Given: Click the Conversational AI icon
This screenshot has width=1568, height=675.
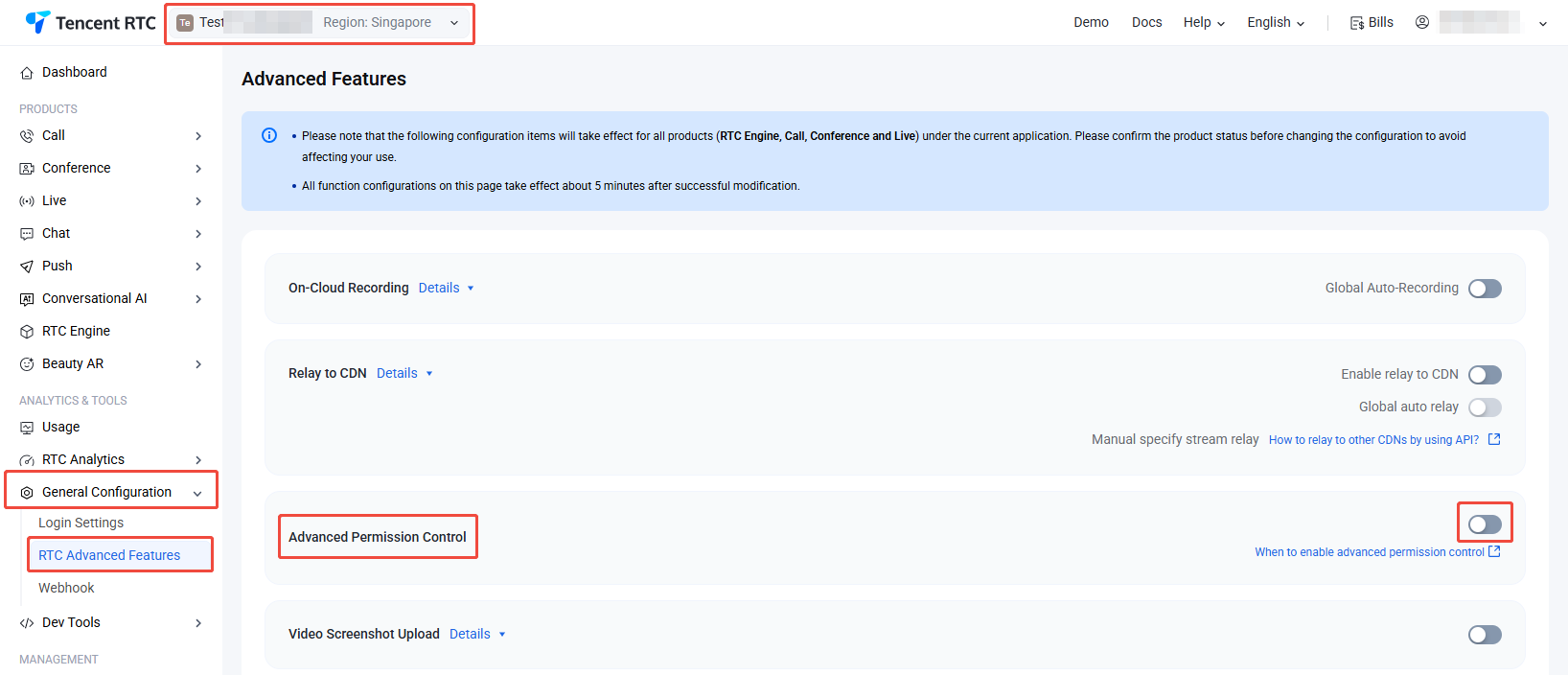Looking at the screenshot, I should pyautogui.click(x=27, y=299).
